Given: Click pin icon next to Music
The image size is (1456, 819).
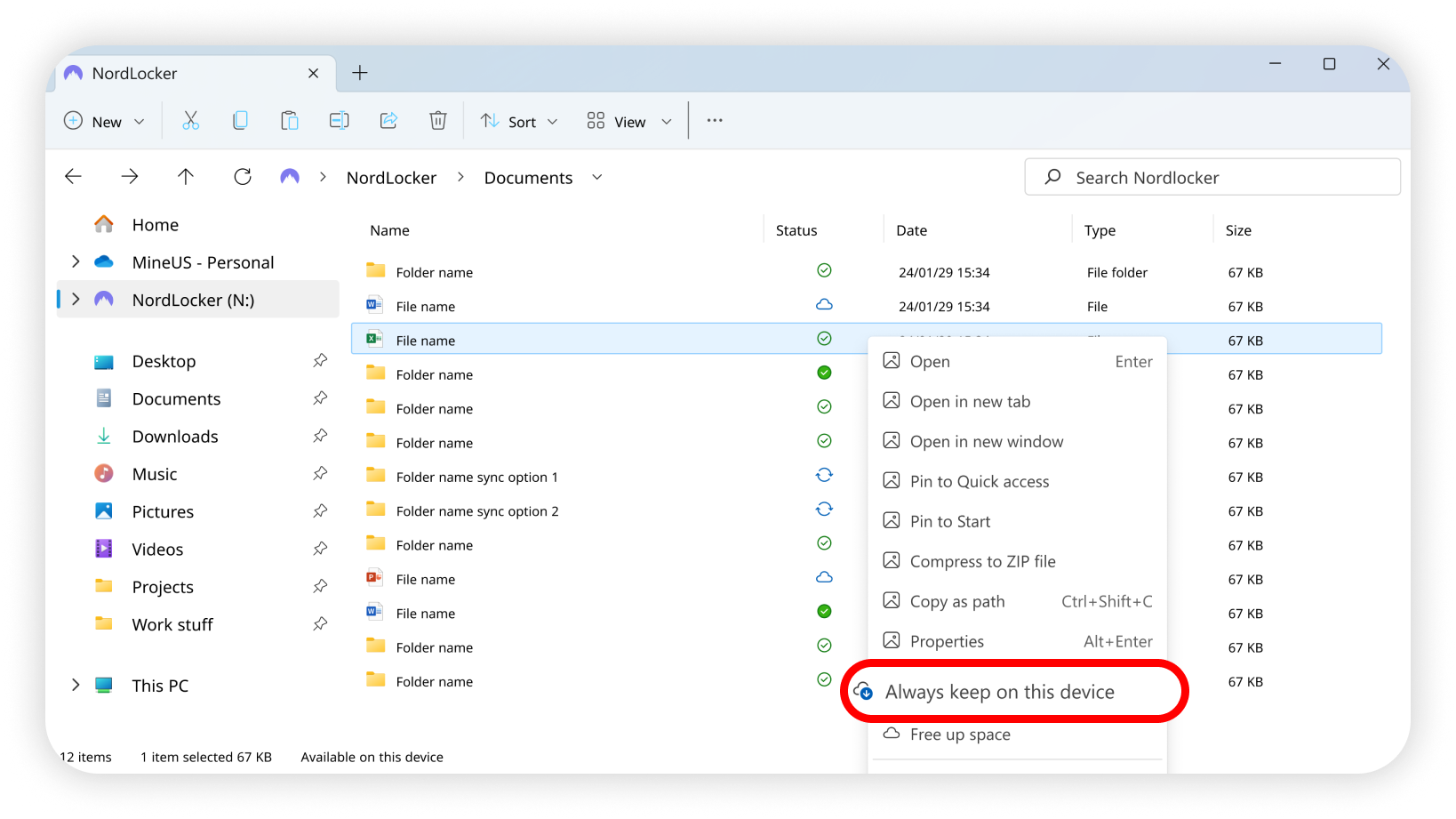Looking at the screenshot, I should (320, 474).
